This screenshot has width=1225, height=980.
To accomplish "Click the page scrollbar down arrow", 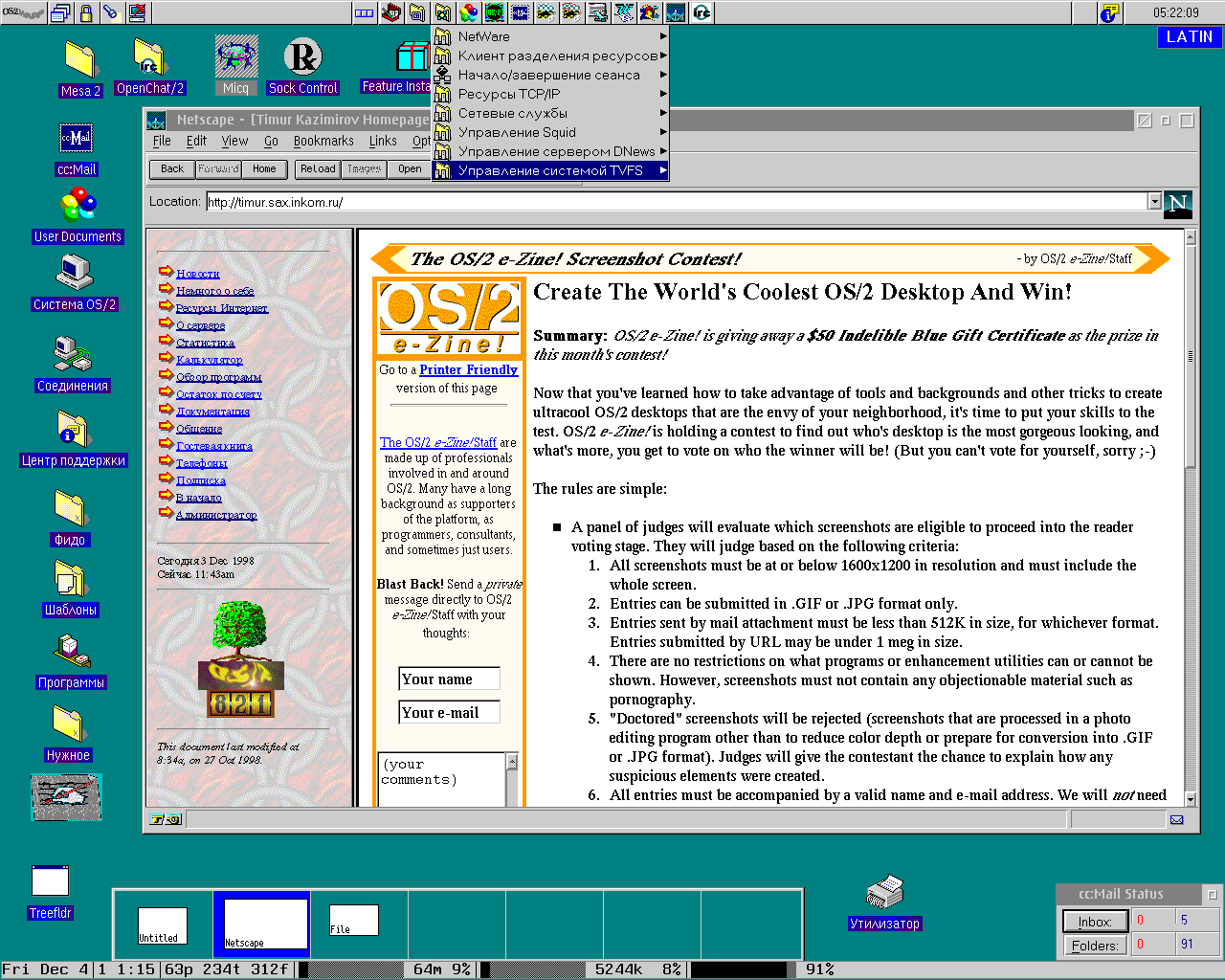I will coord(1191,799).
